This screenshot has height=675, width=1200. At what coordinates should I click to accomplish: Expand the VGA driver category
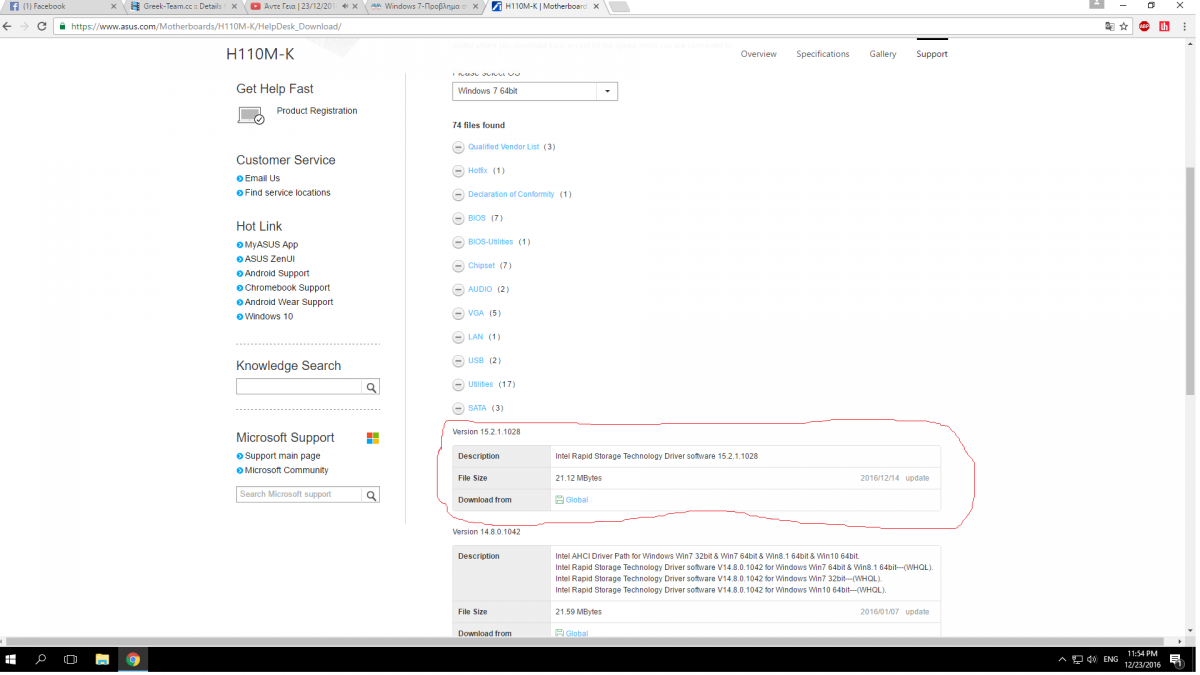tap(458, 314)
